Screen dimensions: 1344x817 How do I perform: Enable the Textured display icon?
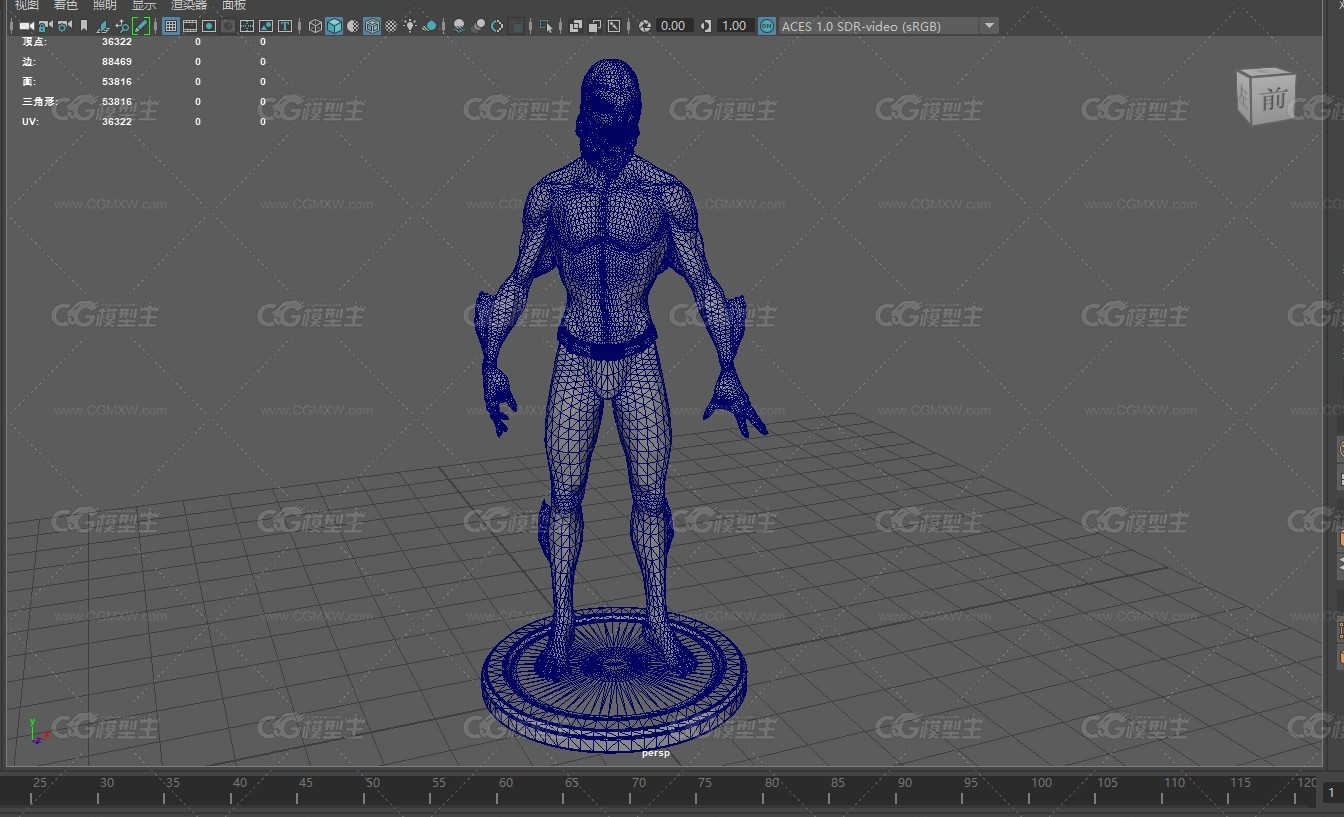(x=391, y=26)
